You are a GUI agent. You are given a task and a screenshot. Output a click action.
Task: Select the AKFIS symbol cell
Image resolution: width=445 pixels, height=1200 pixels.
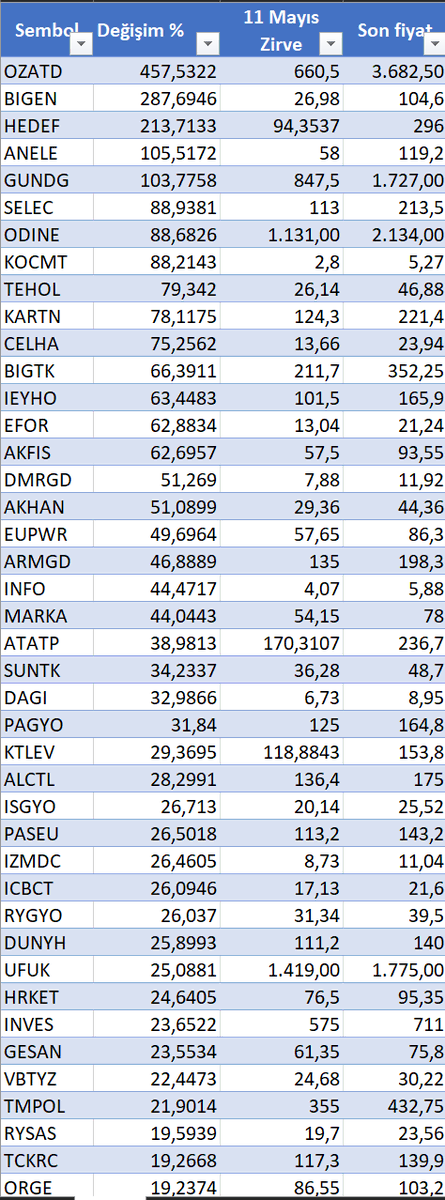tap(47, 453)
